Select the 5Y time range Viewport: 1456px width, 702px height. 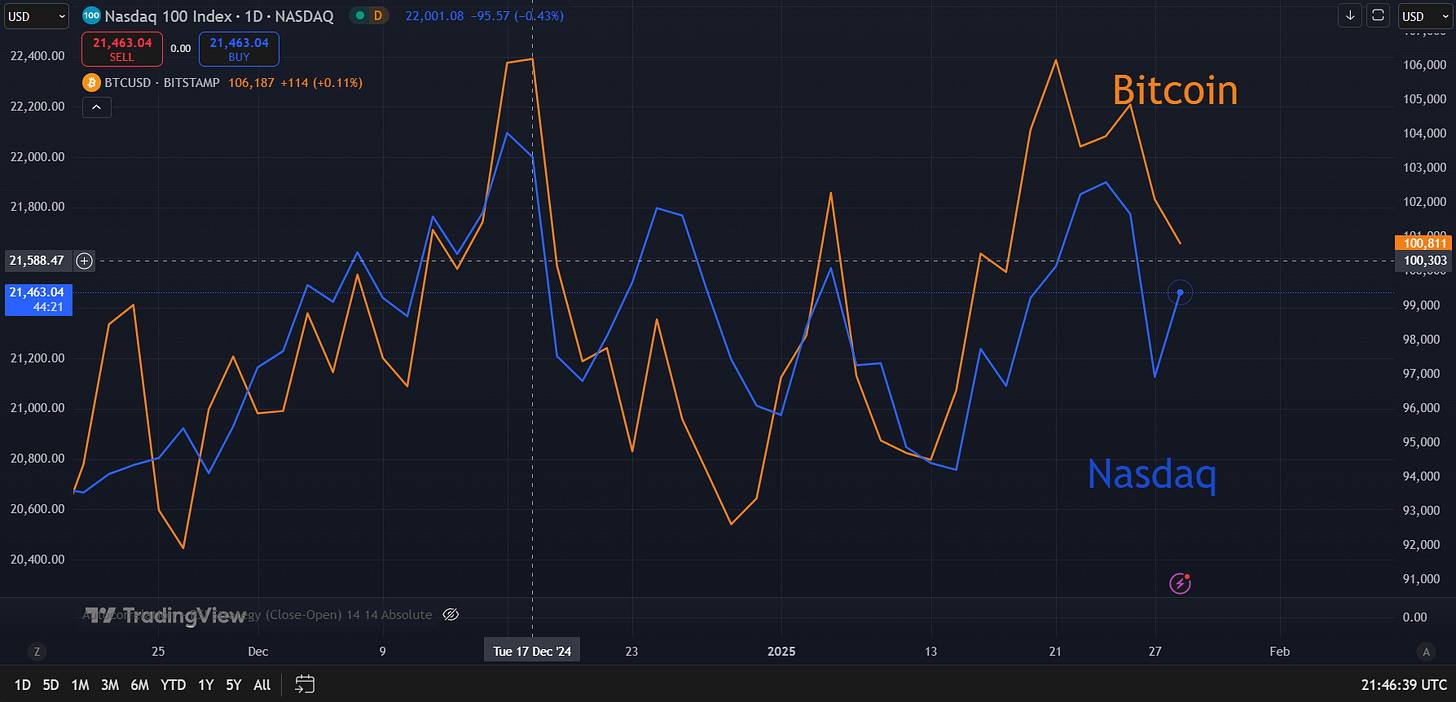[233, 685]
